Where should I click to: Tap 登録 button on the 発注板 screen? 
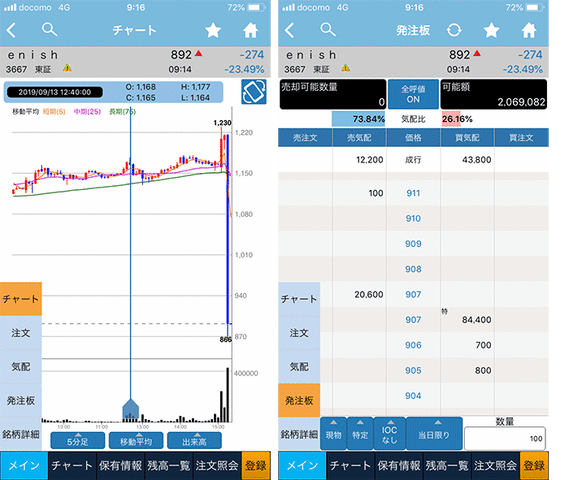[x=535, y=465]
